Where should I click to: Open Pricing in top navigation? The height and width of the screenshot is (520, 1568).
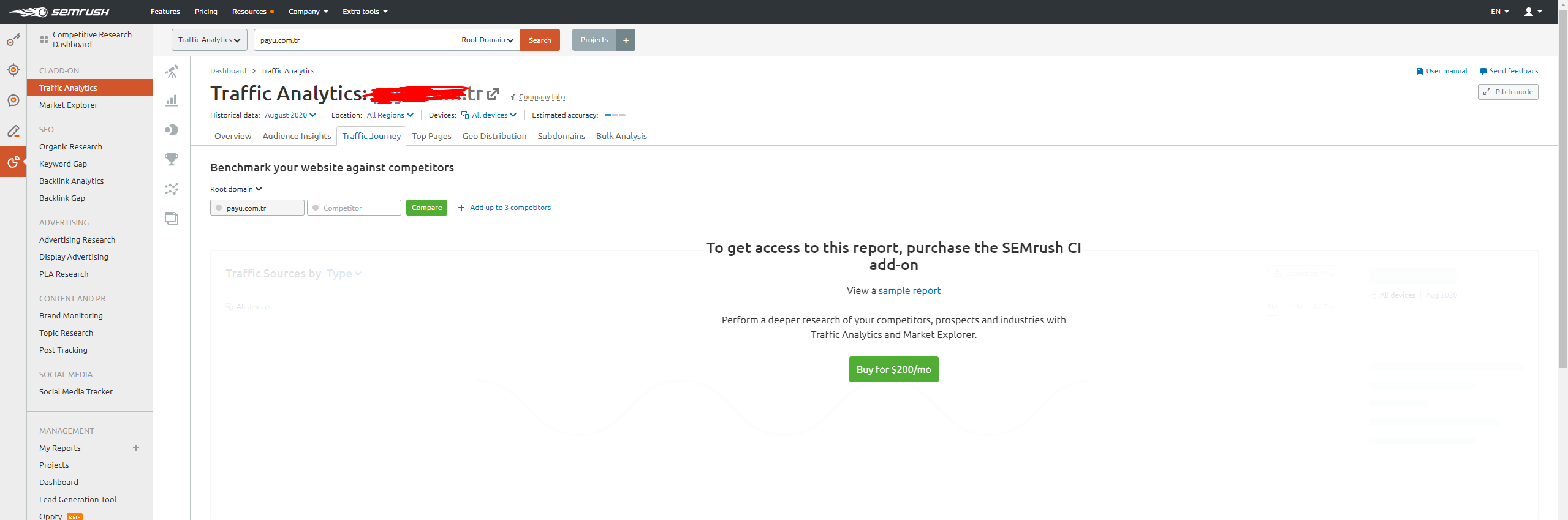206,12
